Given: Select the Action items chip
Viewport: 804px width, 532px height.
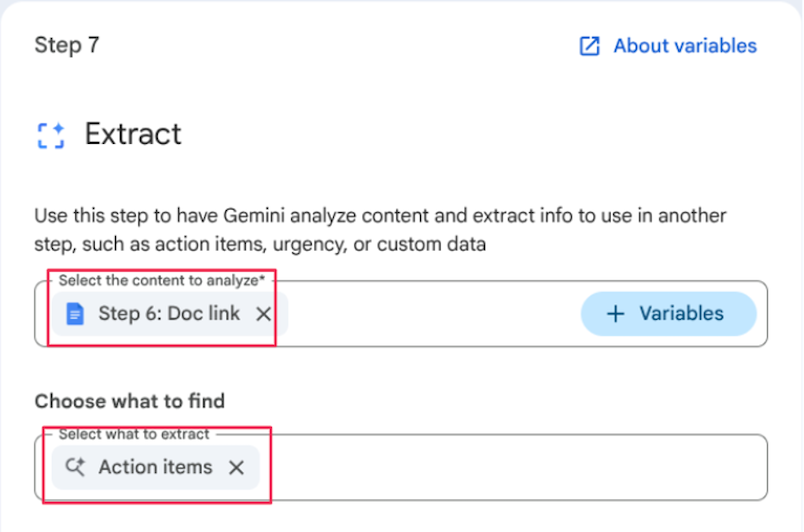Looking at the screenshot, I should [155, 467].
